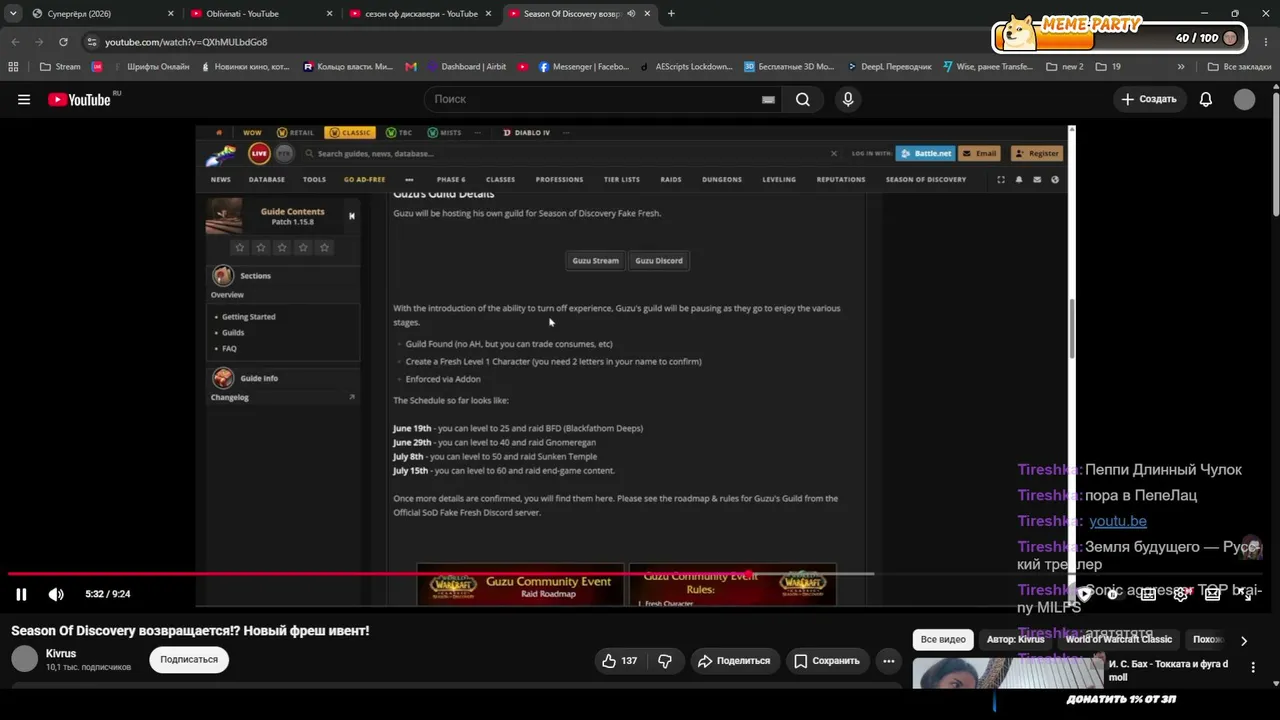Open the player settings gear
This screenshot has height=720, width=1280.
pyautogui.click(x=1180, y=593)
